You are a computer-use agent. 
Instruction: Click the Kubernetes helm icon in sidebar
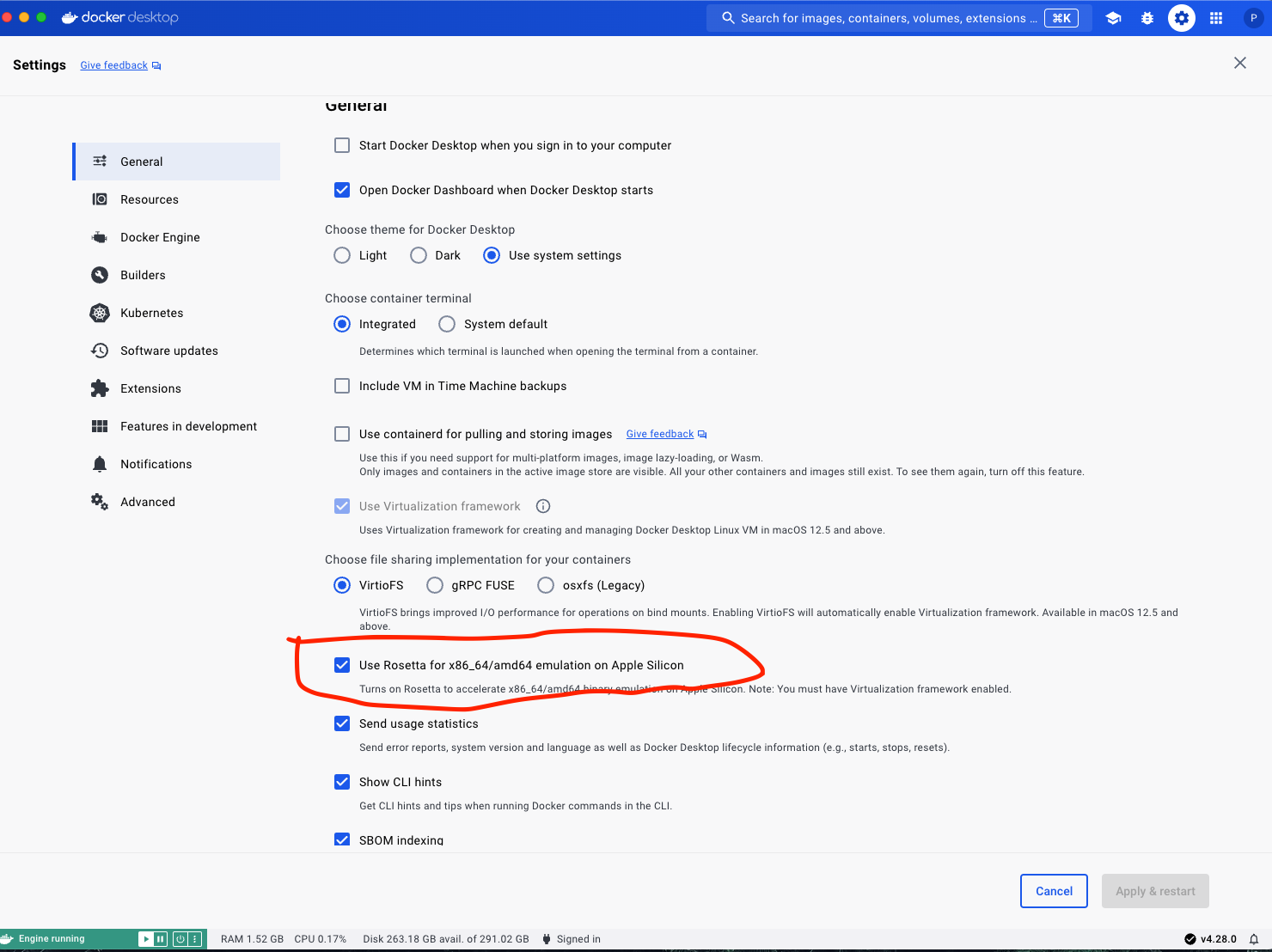(100, 313)
